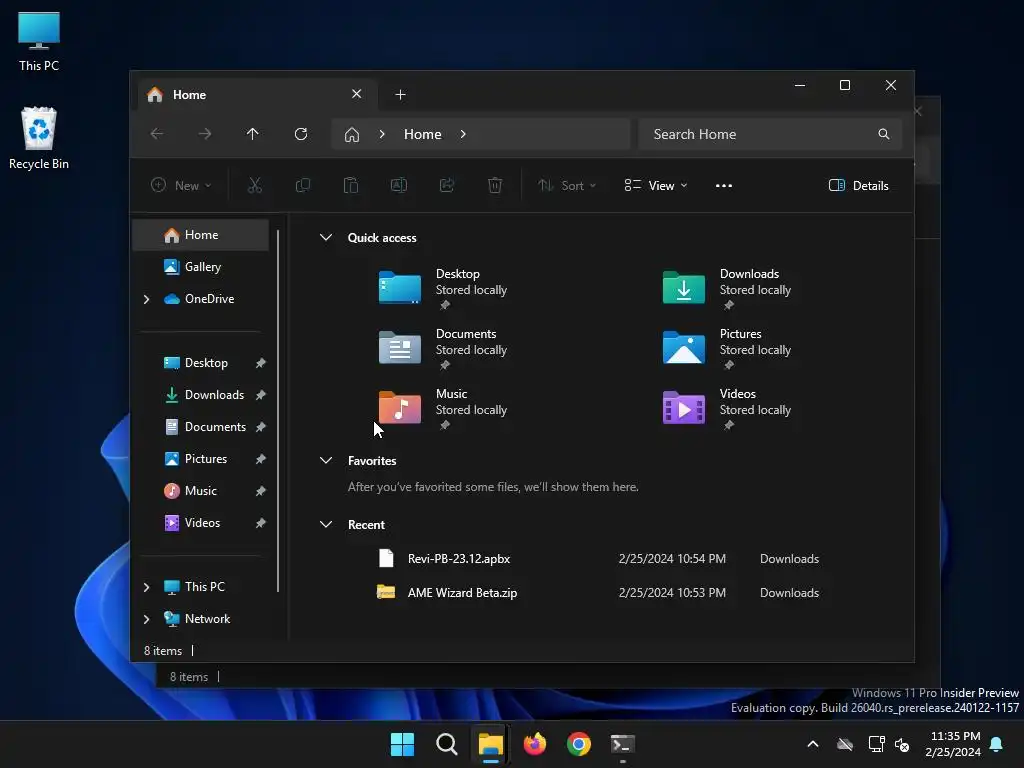This screenshot has width=1024, height=768.
Task: Open the Sort dropdown menu
Action: point(567,185)
